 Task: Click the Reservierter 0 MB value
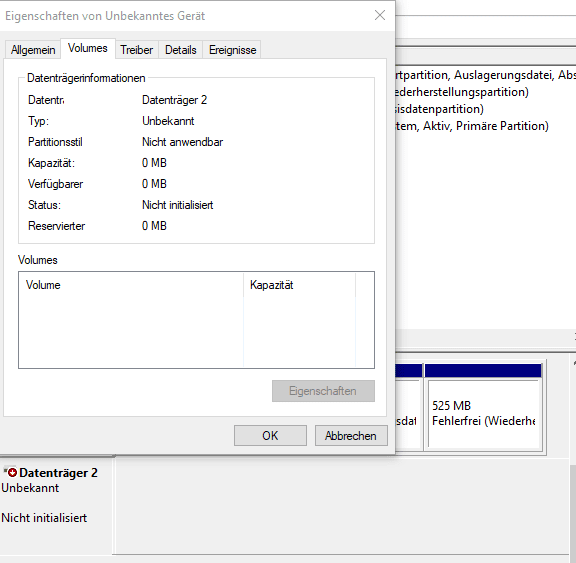[154, 226]
